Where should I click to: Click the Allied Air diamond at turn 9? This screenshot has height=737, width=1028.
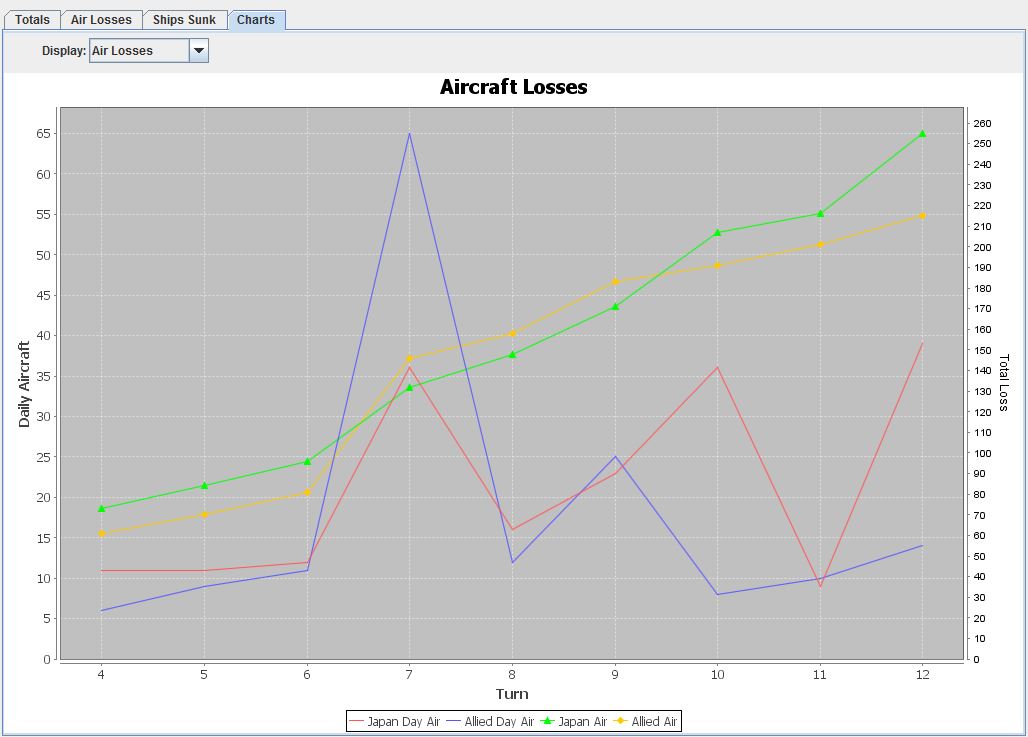point(615,282)
